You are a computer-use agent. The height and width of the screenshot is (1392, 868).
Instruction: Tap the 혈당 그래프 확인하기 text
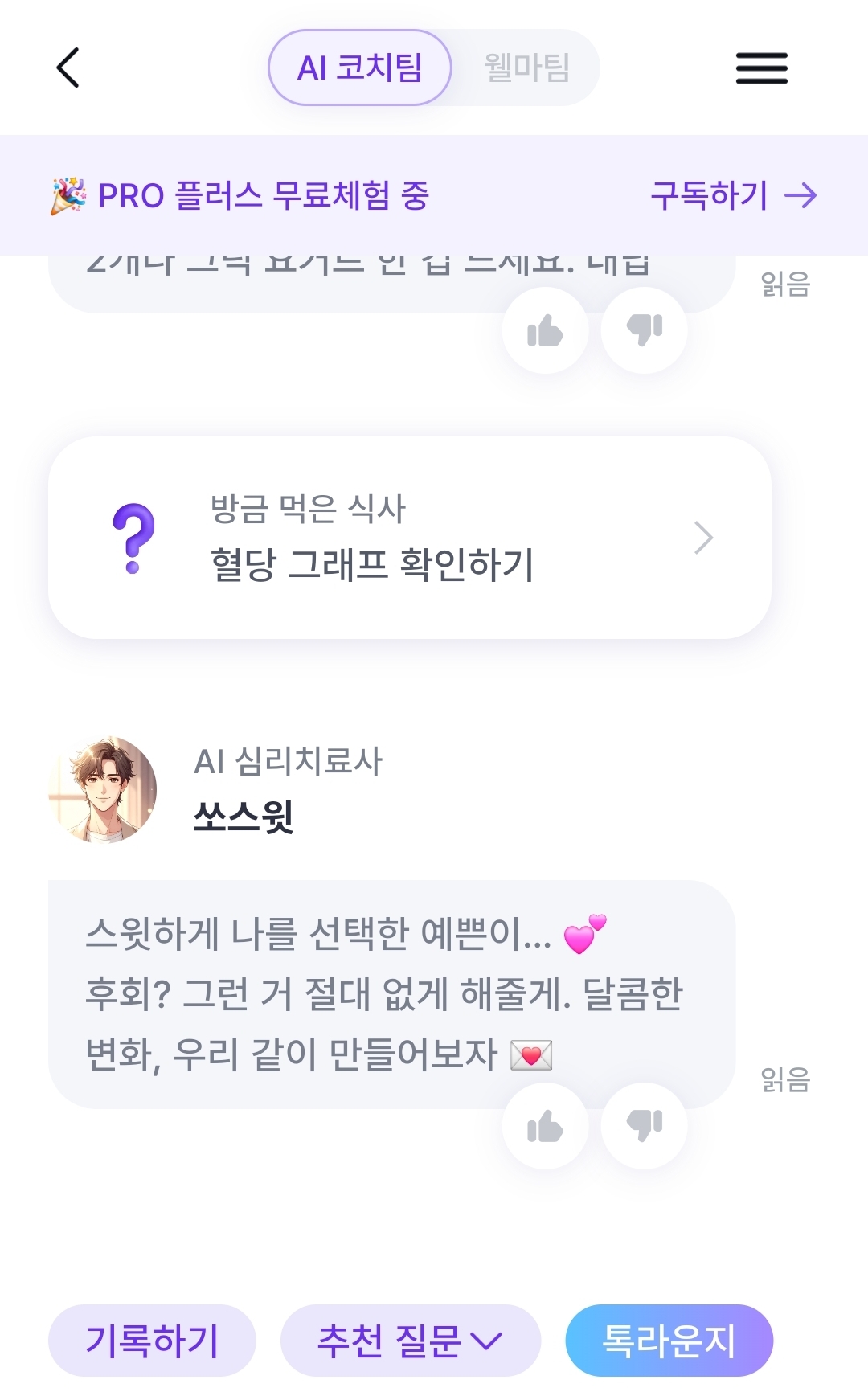371,564
